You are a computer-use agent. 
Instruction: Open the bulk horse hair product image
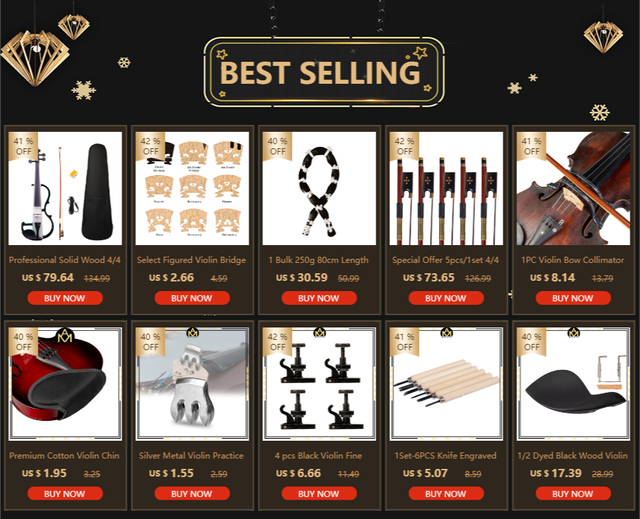click(x=319, y=188)
